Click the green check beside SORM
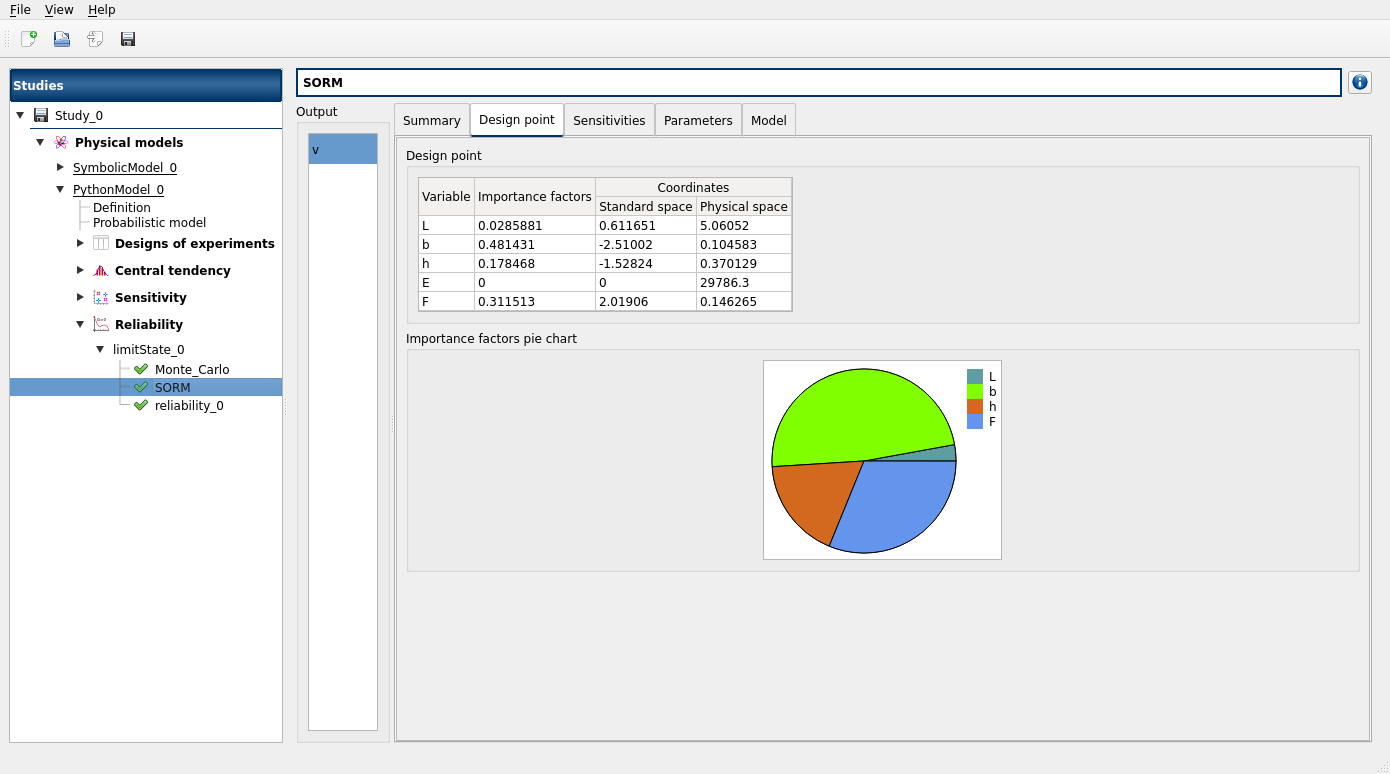 click(141, 387)
